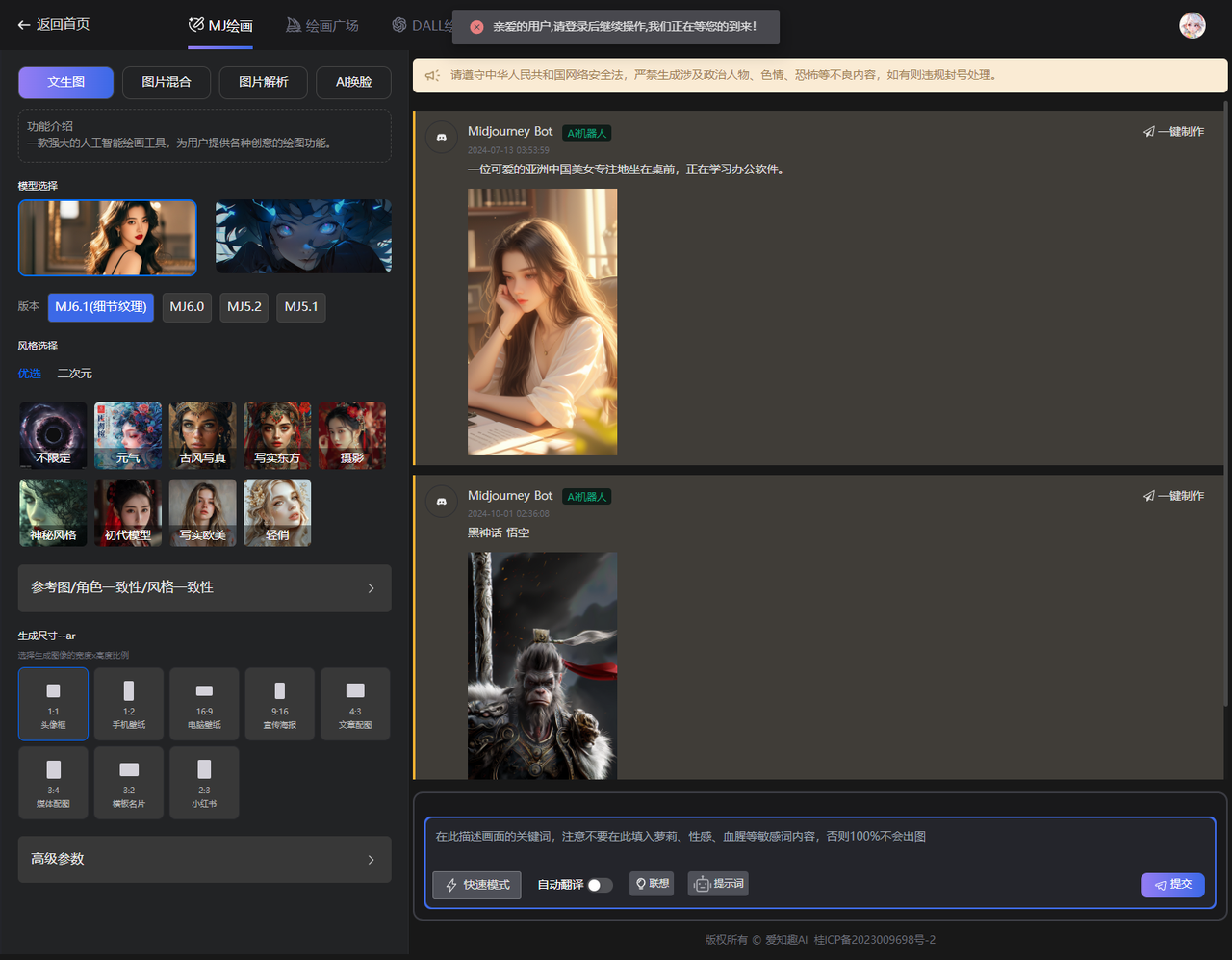Focus the prompt keyword input field
The width and height of the screenshot is (1232, 960).
(820, 837)
